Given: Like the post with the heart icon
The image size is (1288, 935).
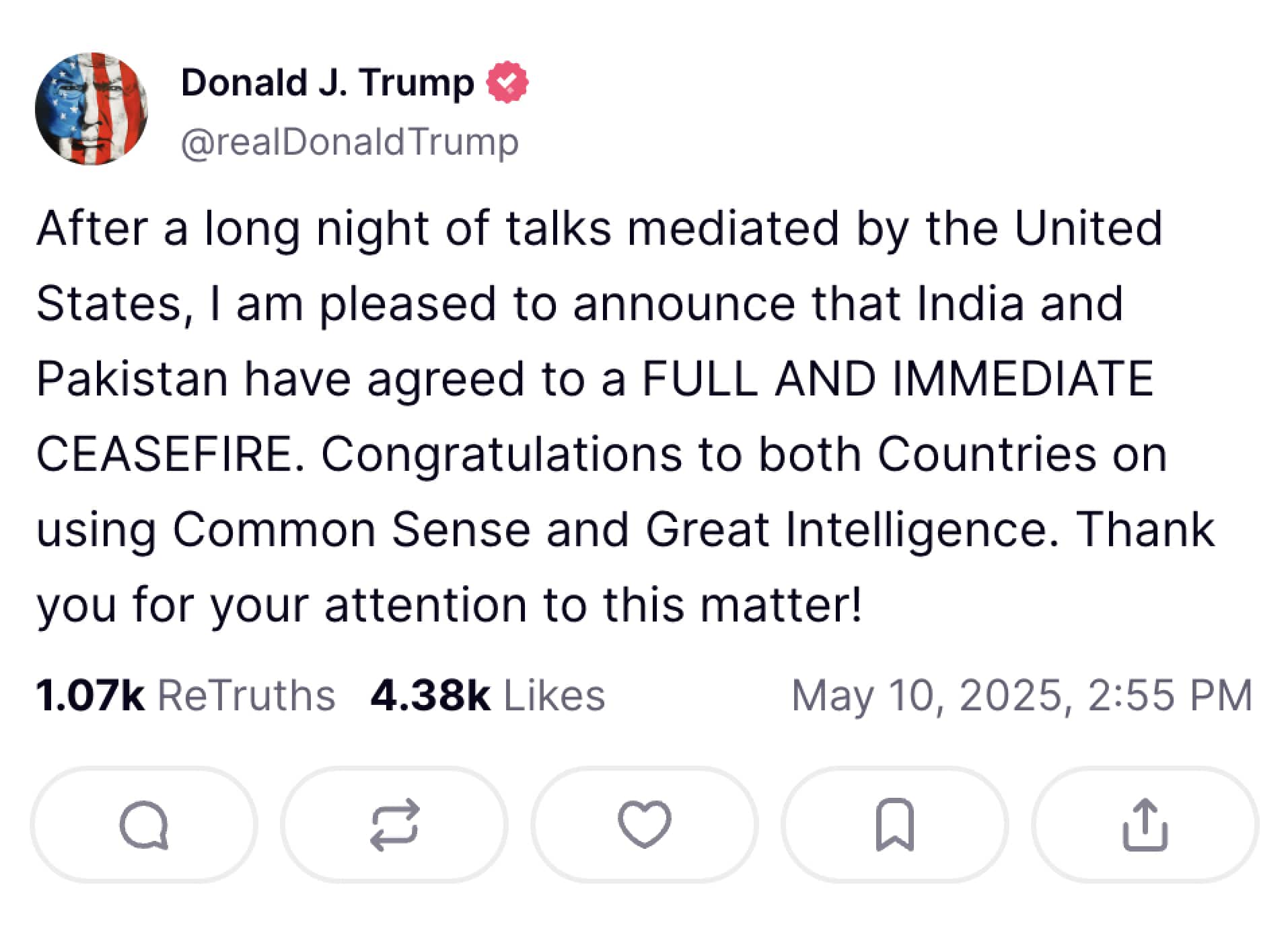Looking at the screenshot, I should (644, 825).
